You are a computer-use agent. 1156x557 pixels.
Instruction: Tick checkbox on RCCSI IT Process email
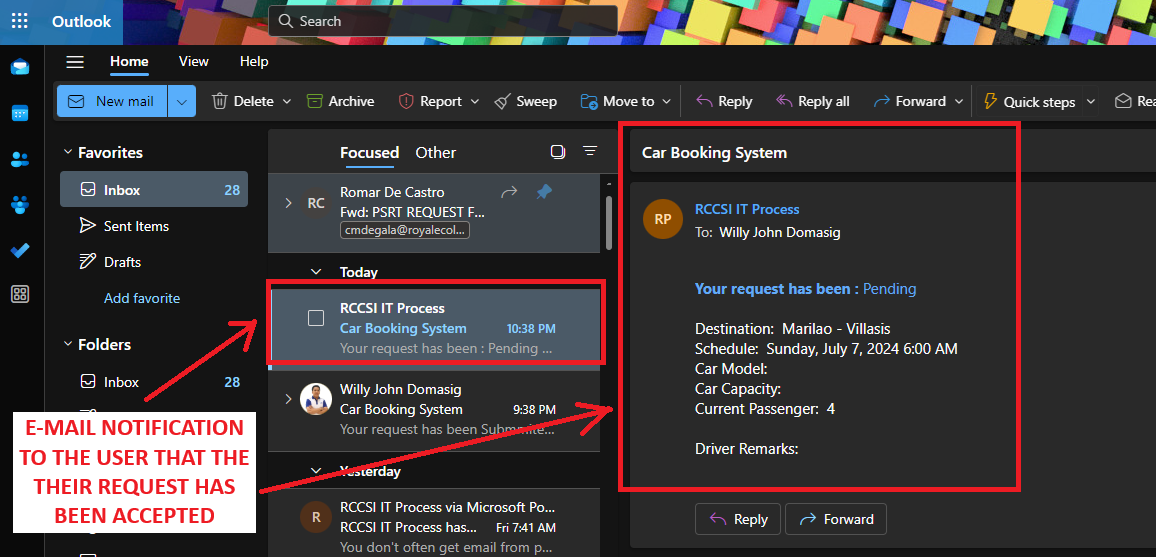[316, 318]
